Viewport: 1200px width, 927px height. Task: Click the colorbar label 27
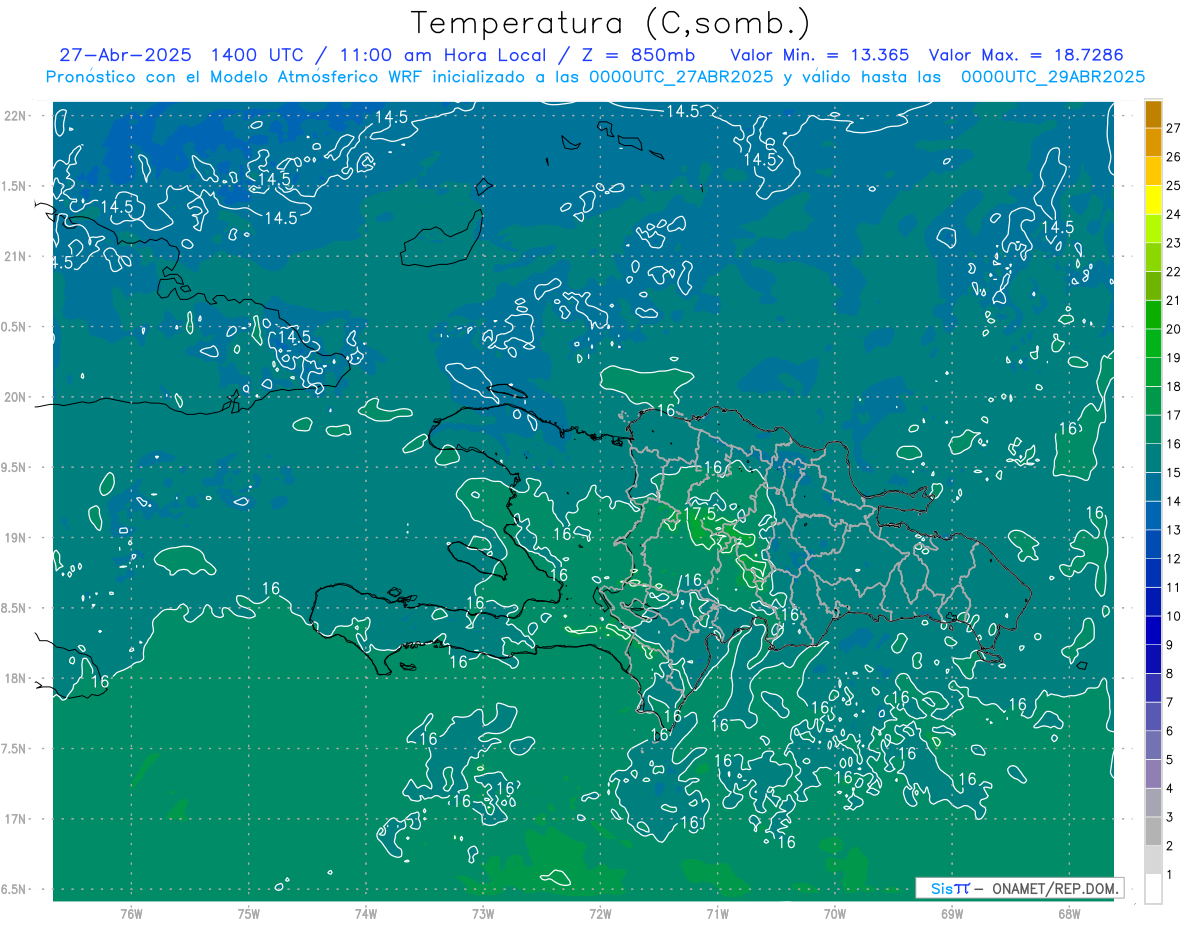click(1174, 128)
